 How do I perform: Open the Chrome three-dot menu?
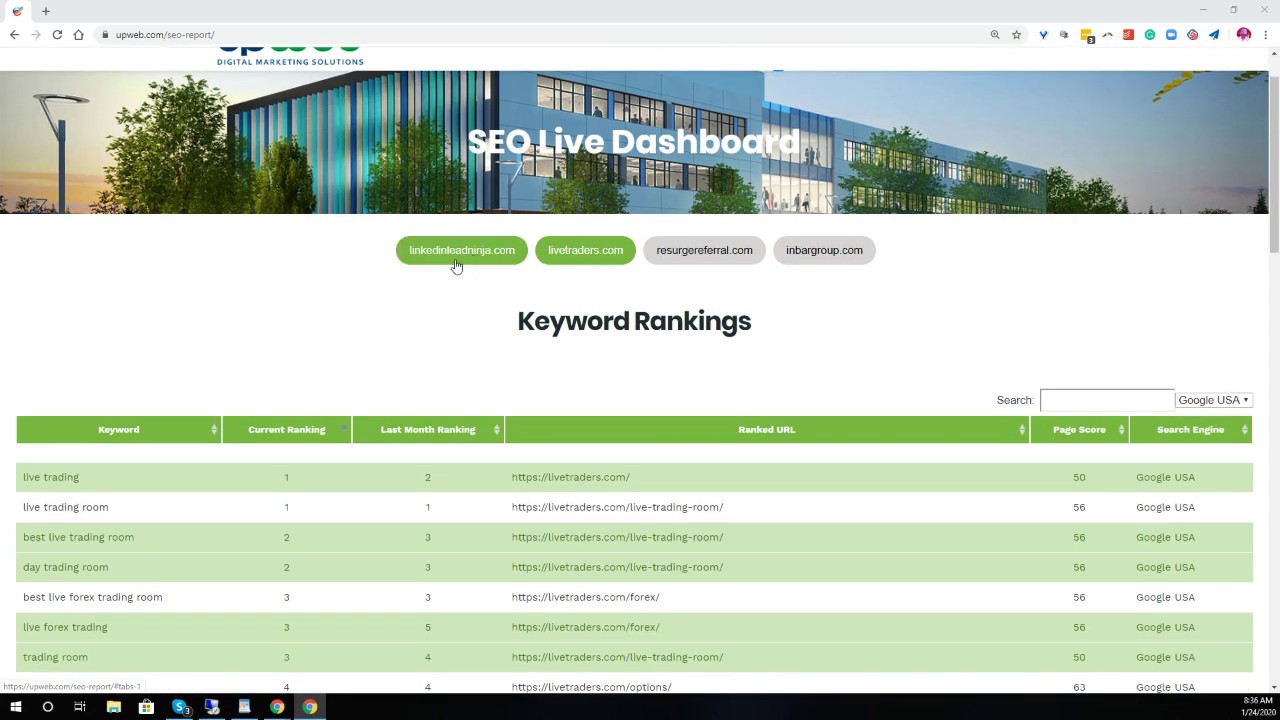(x=1266, y=34)
